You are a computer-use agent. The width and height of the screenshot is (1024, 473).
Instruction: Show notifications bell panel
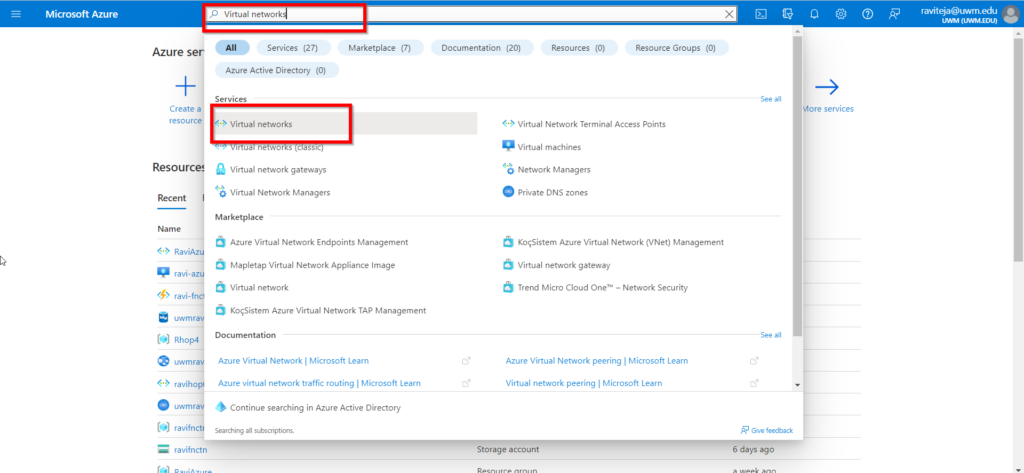(x=814, y=14)
